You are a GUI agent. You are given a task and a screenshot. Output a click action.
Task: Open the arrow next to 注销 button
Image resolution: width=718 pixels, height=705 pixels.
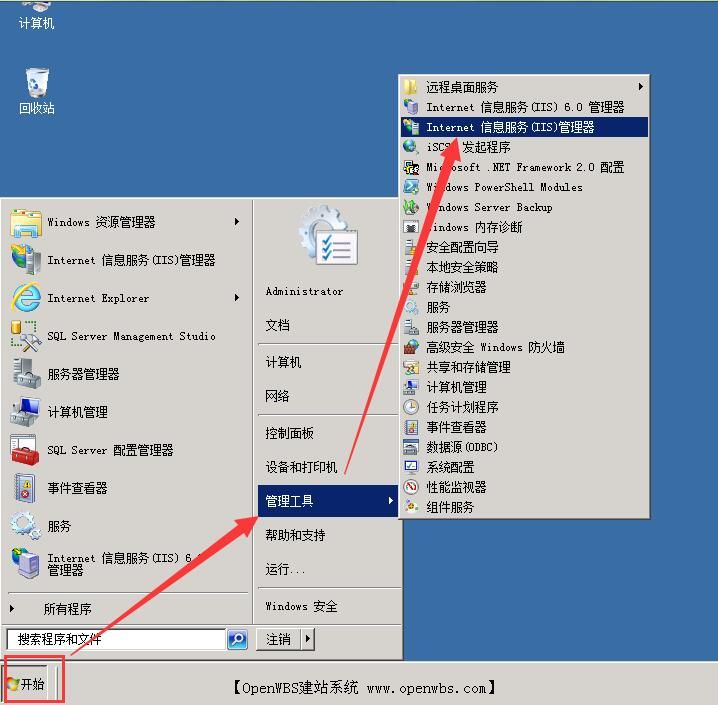pyautogui.click(x=307, y=639)
